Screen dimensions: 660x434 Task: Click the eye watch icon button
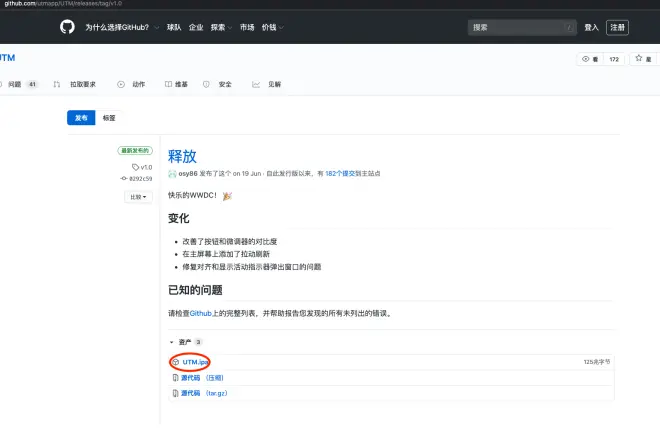(x=590, y=59)
